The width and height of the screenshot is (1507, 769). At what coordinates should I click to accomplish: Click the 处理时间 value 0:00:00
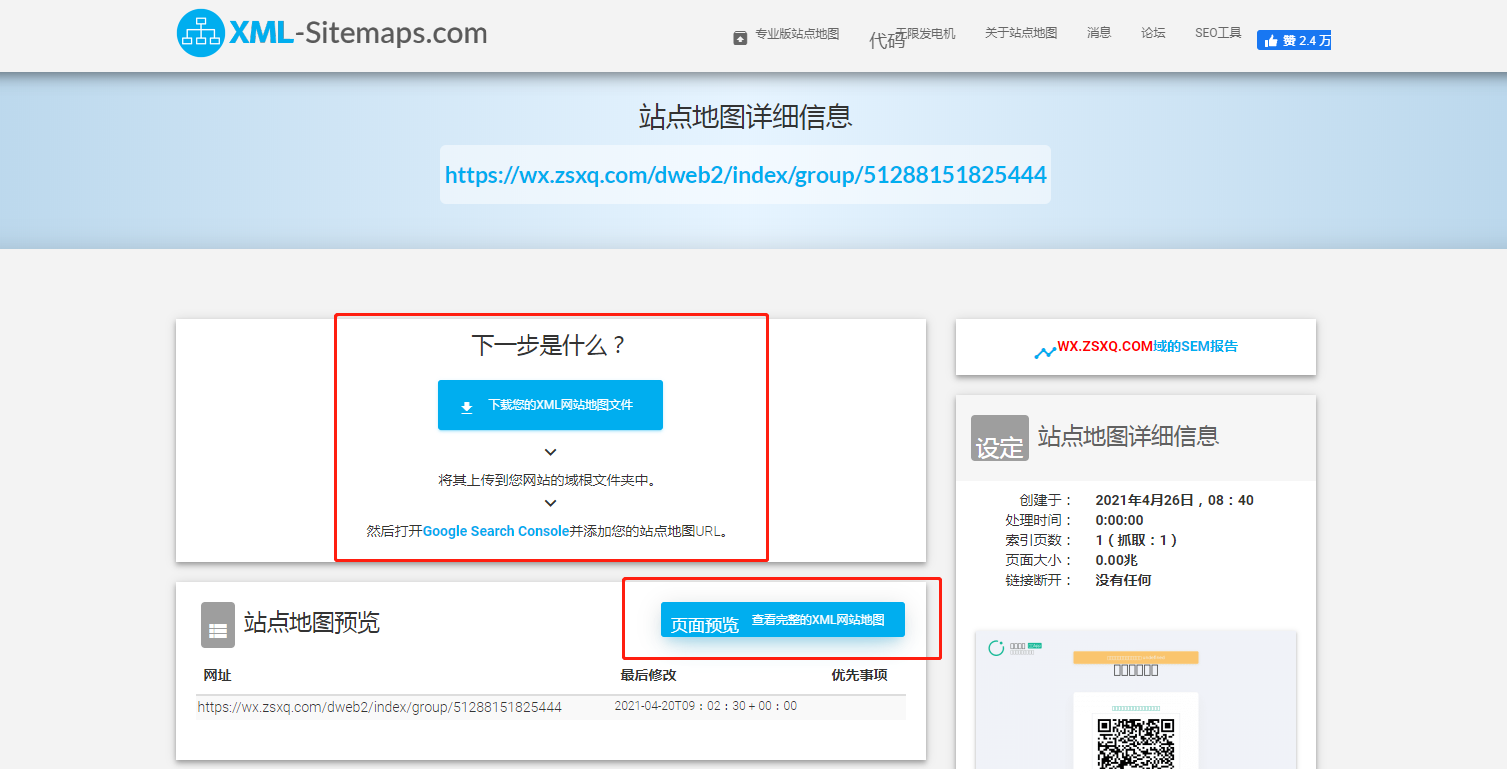(x=1119, y=520)
